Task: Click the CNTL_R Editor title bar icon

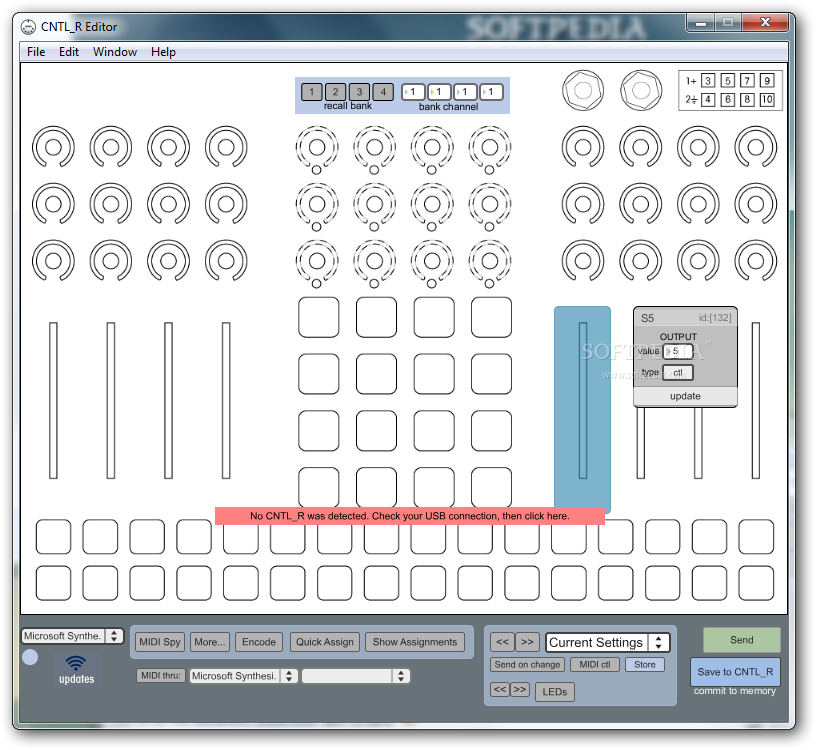Action: 28,27
